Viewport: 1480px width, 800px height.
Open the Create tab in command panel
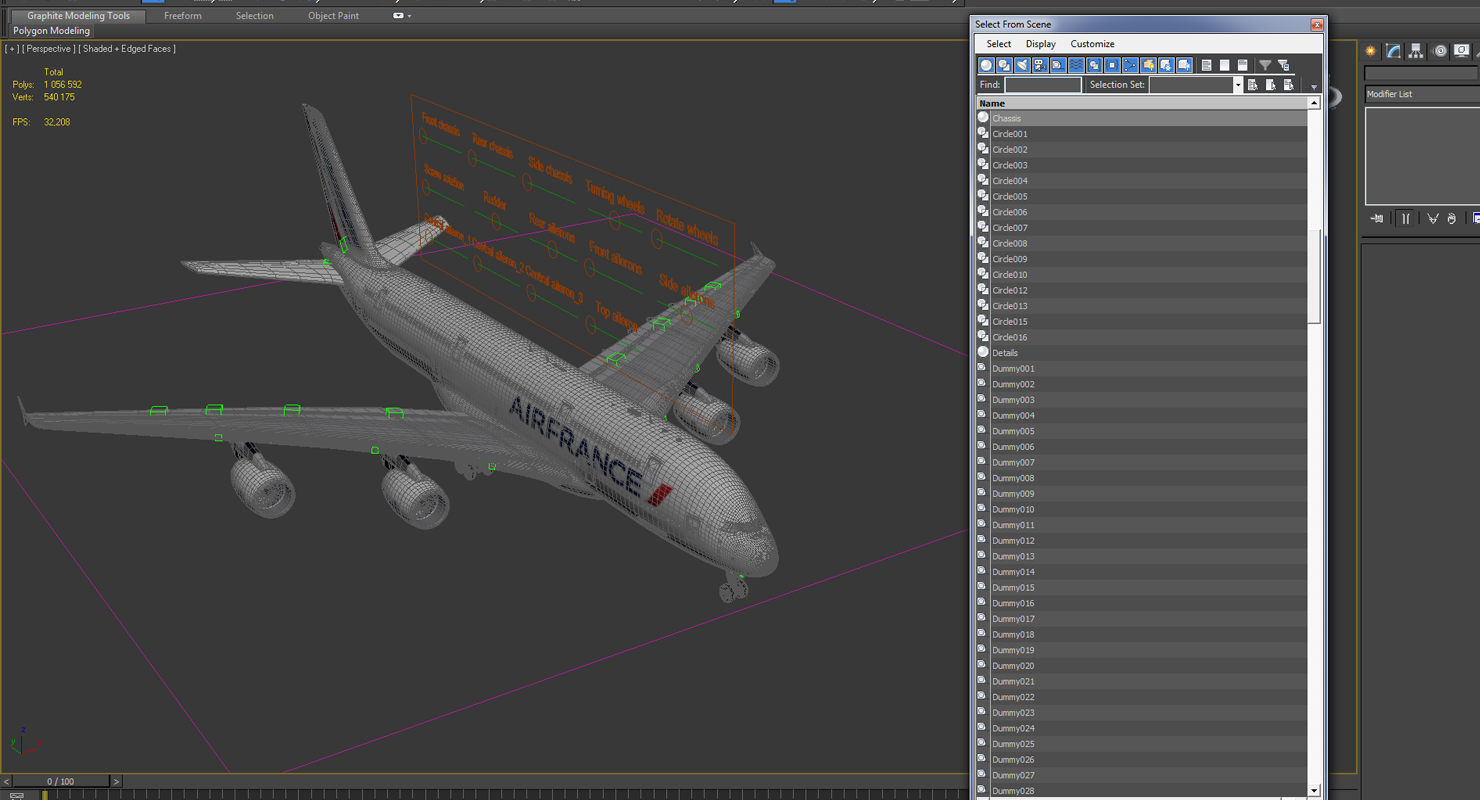[1370, 51]
